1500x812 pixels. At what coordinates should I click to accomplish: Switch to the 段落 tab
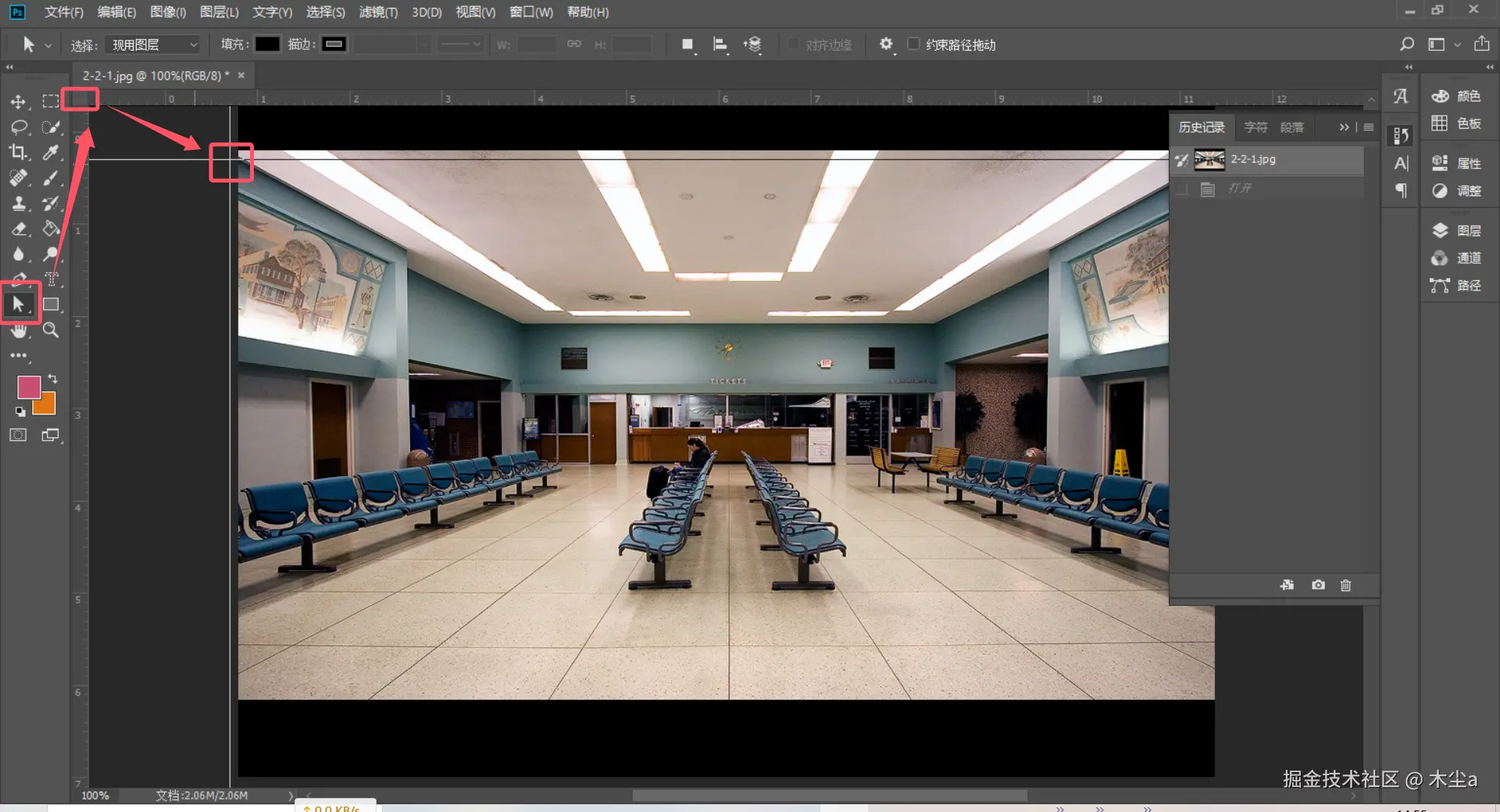(1291, 127)
